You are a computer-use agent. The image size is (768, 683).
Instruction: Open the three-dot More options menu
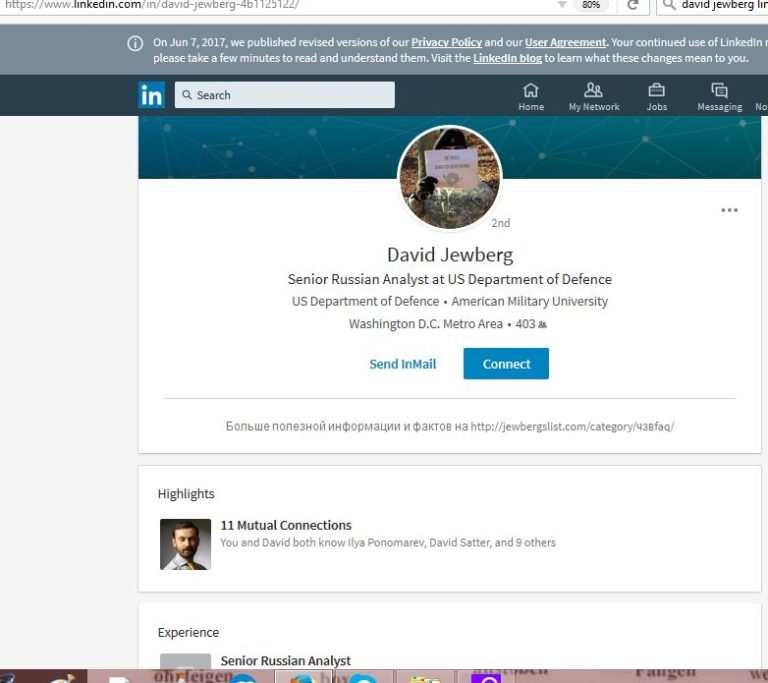pyautogui.click(x=729, y=210)
